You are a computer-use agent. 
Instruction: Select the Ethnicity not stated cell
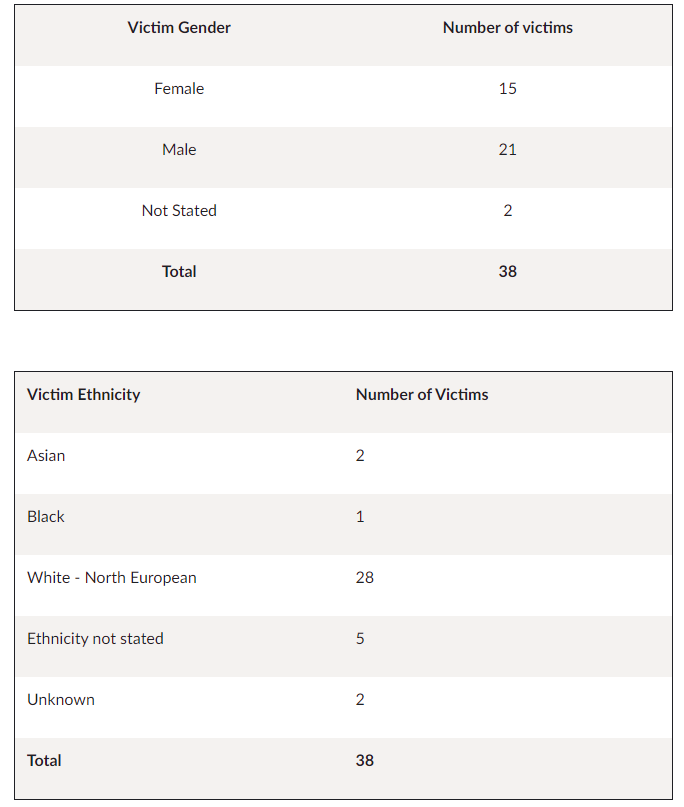95,639
